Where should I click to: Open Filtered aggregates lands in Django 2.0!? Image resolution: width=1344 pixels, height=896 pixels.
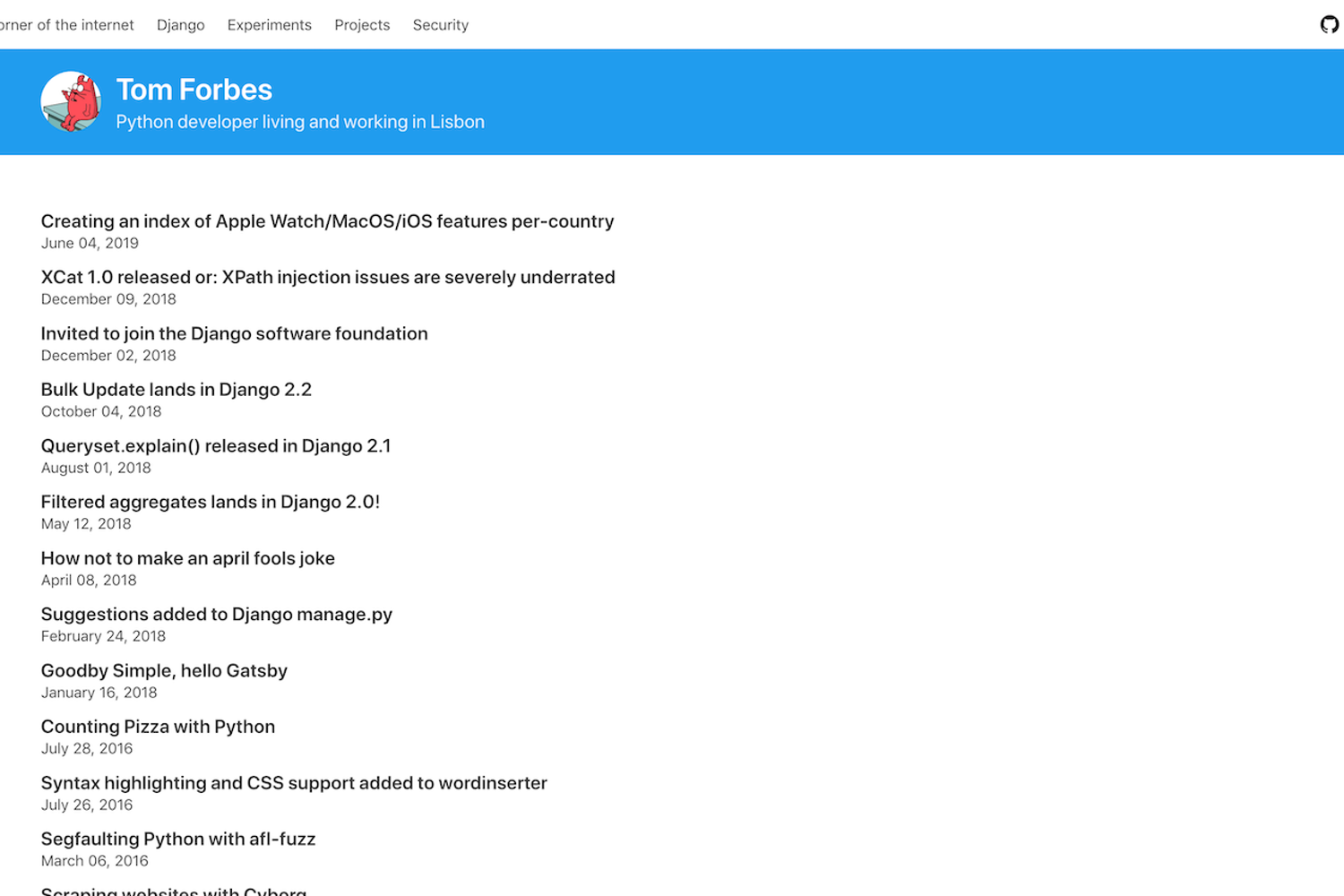click(211, 502)
